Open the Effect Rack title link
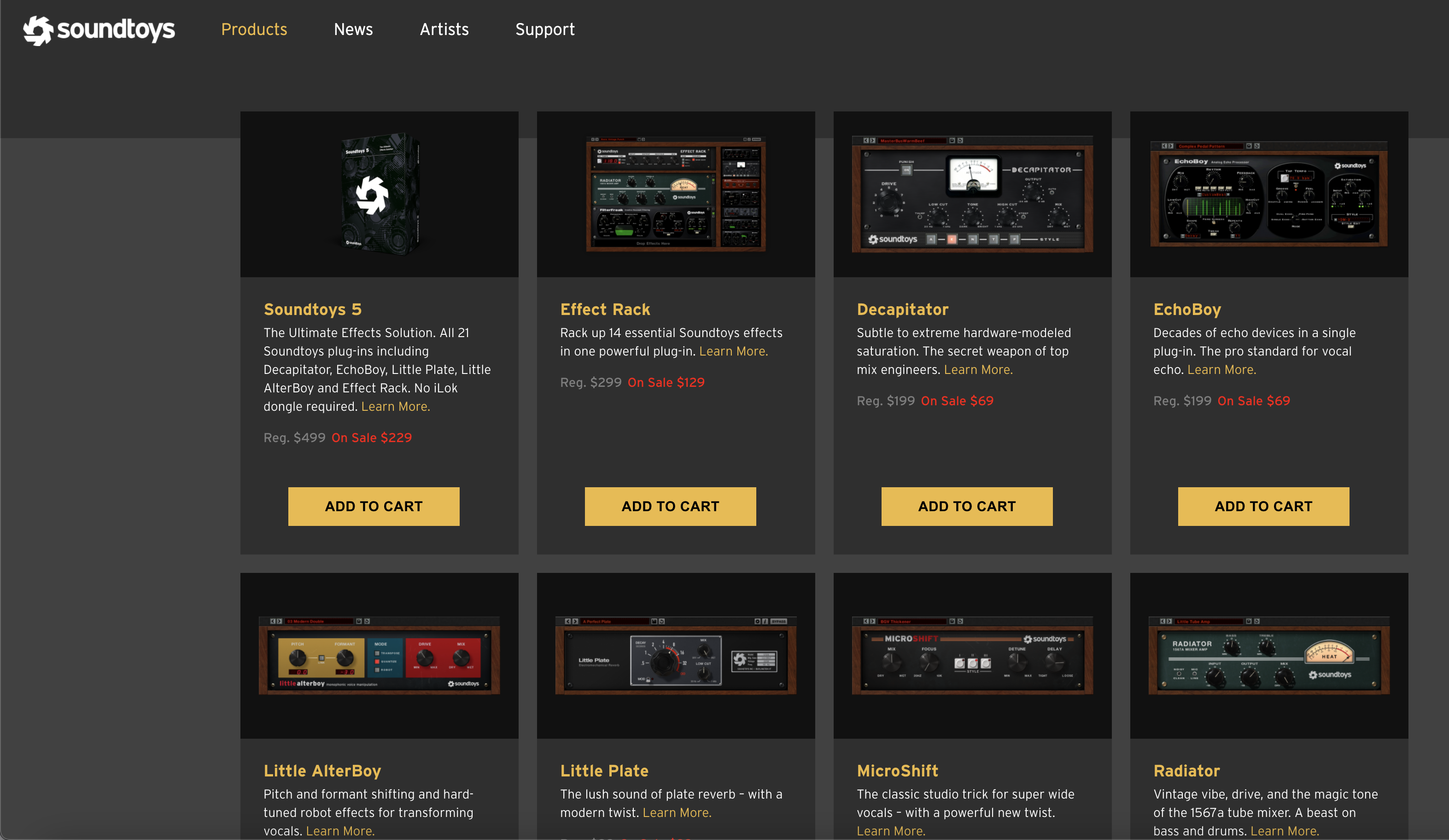 click(605, 309)
